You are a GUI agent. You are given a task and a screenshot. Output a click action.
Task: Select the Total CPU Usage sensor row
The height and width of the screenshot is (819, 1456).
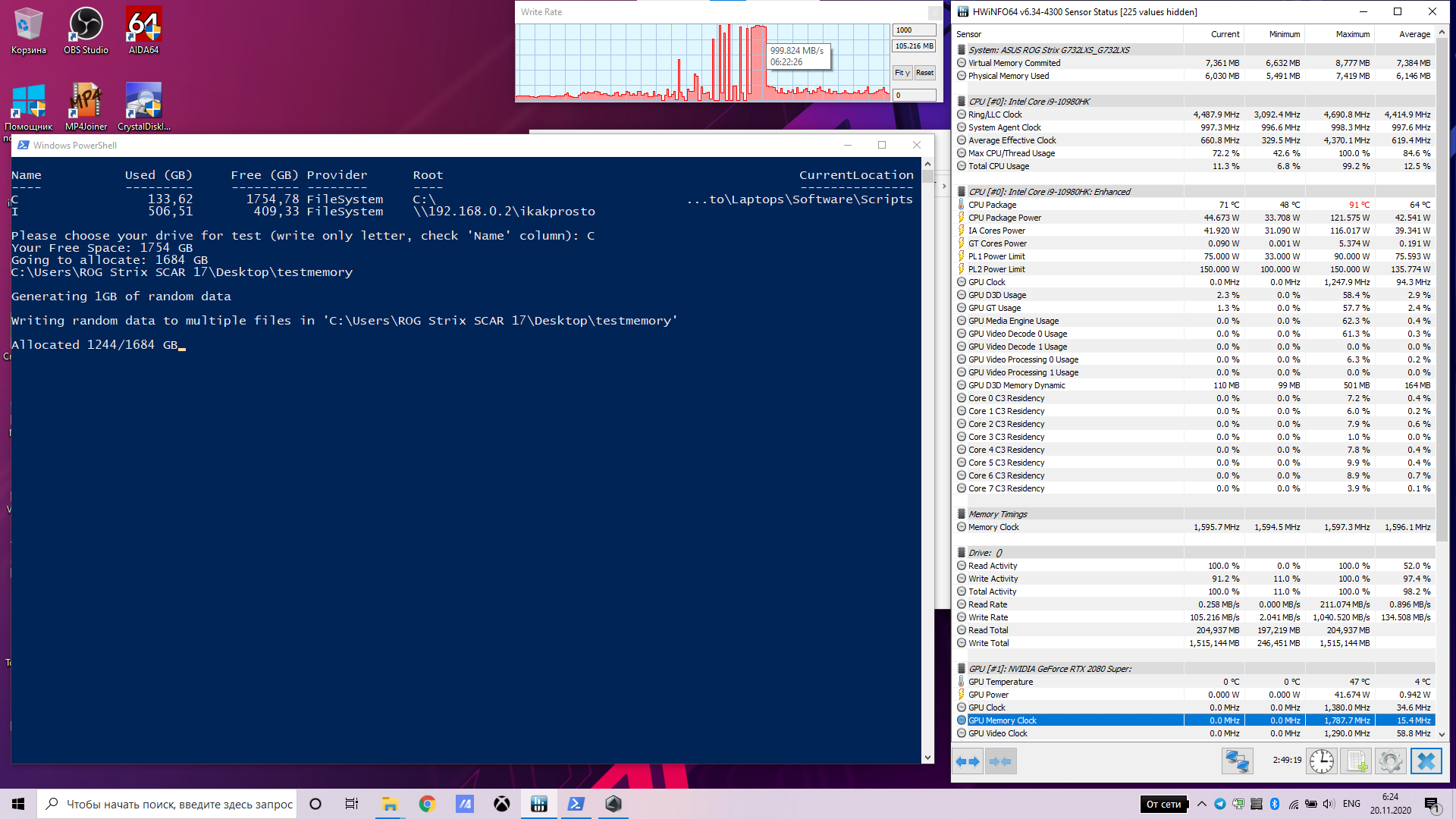[1194, 166]
